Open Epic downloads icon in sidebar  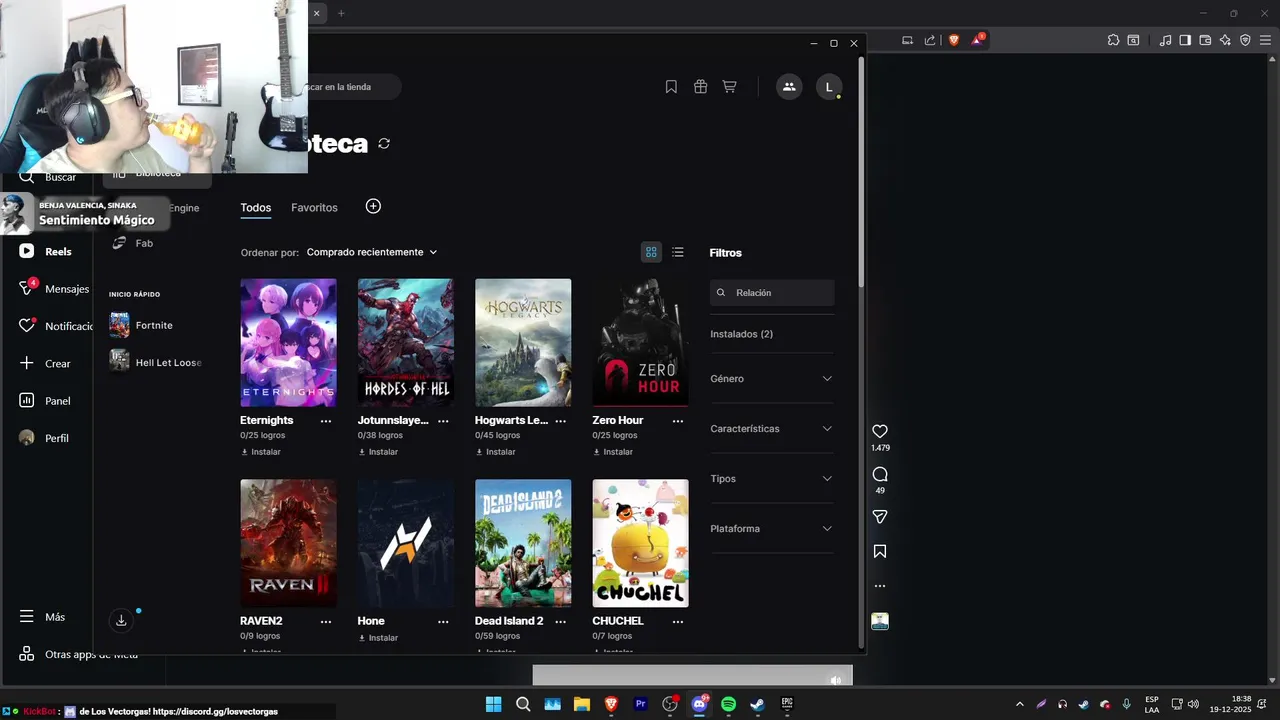[121, 620]
